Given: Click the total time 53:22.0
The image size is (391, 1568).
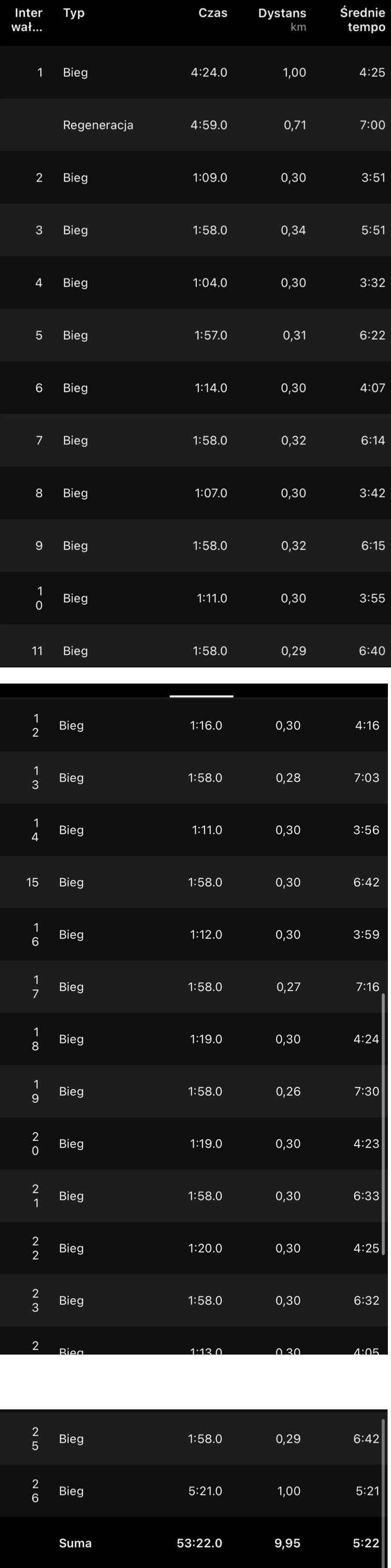Looking at the screenshot, I should tap(199, 1543).
